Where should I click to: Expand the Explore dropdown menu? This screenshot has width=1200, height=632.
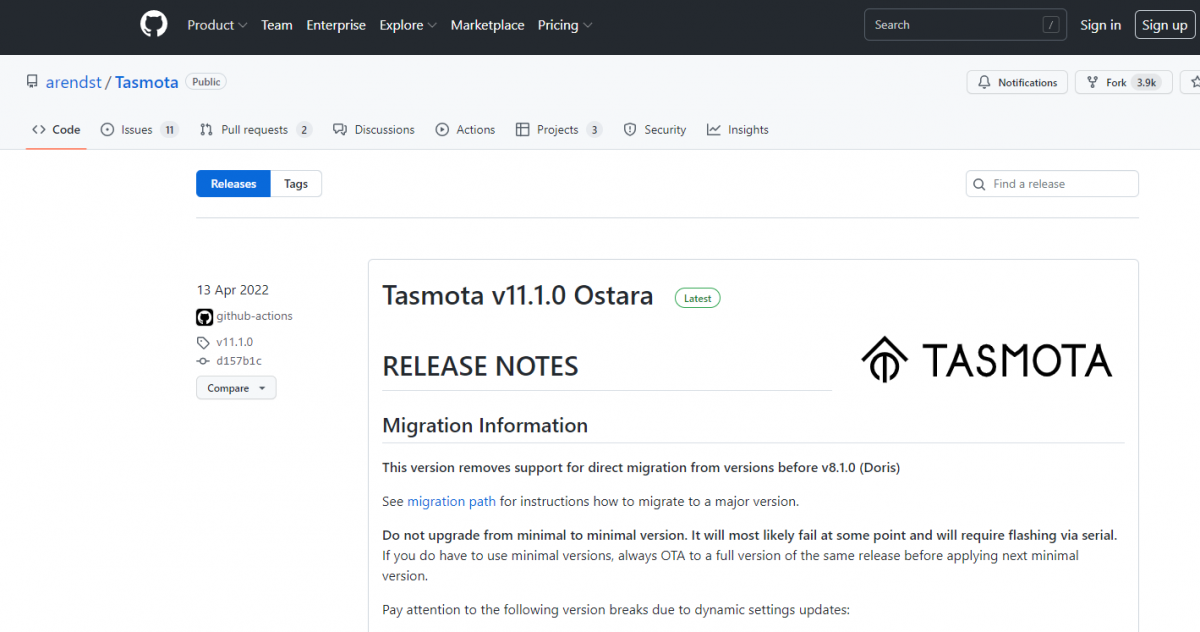[408, 25]
